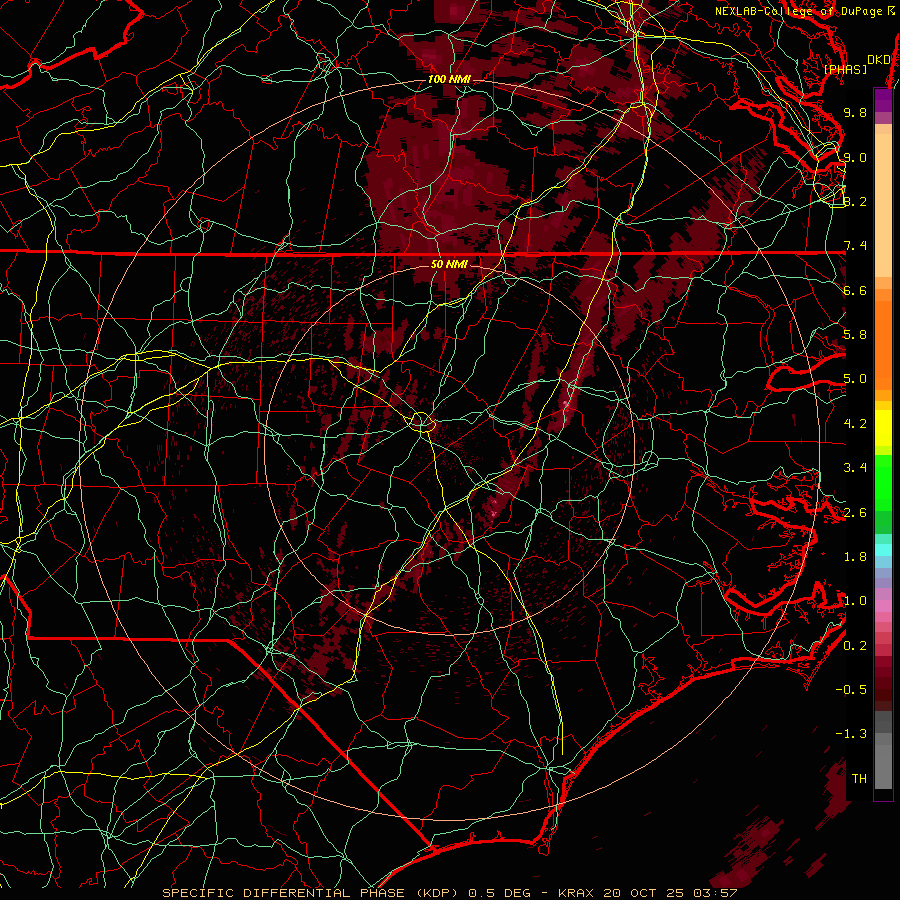
Task: Click the gray bottom segment of color bar
Action: [x=883, y=749]
